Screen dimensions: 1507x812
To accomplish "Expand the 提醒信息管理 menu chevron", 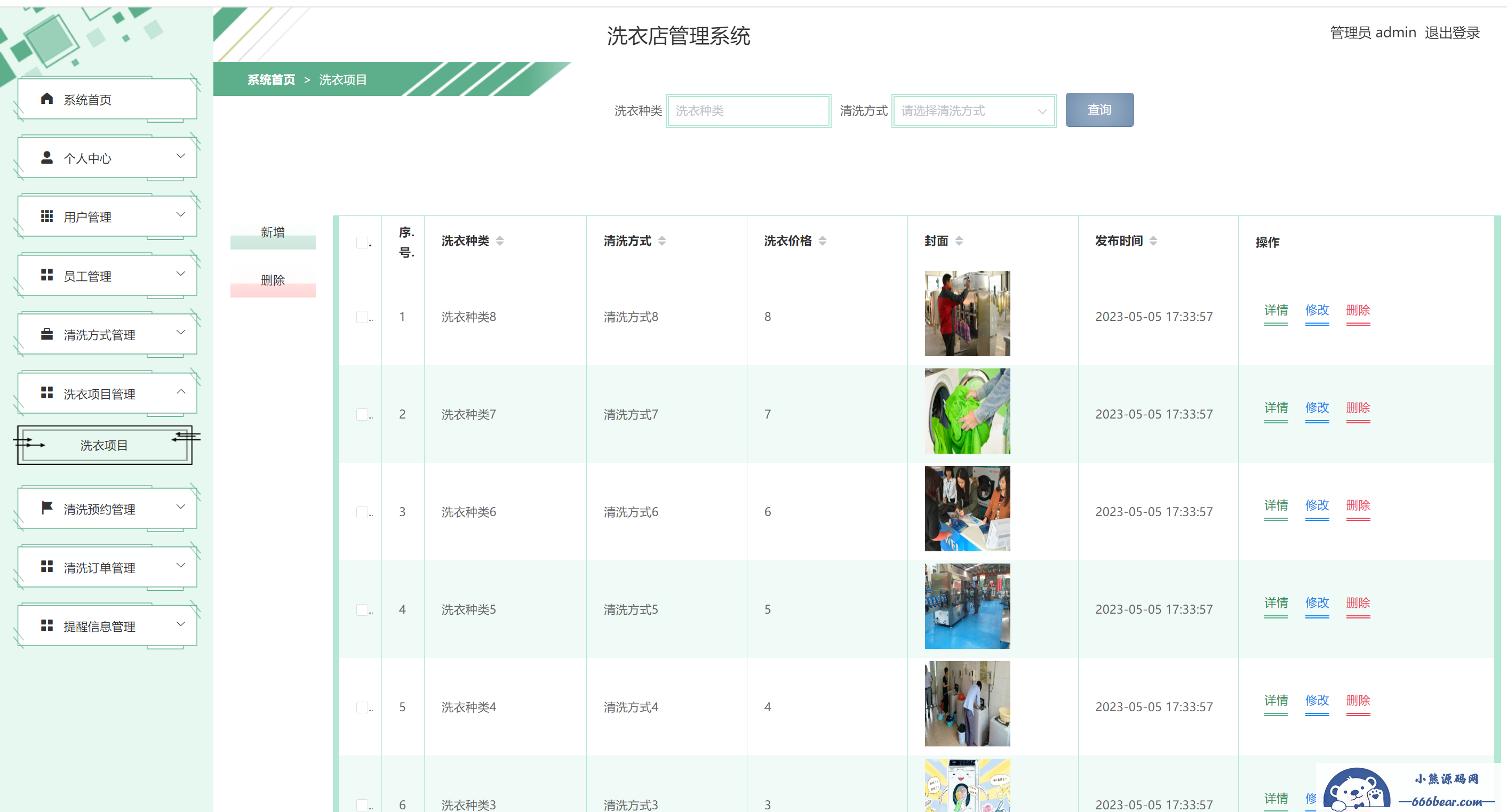I will click(x=181, y=624).
